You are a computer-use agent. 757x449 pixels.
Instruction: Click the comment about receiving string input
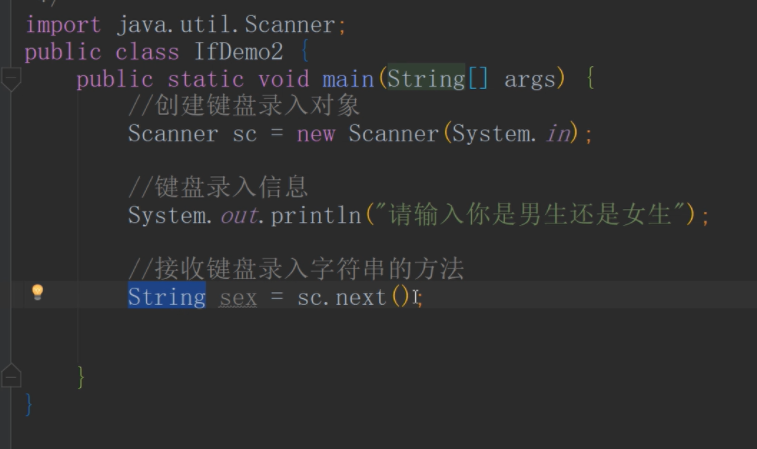coord(296,269)
